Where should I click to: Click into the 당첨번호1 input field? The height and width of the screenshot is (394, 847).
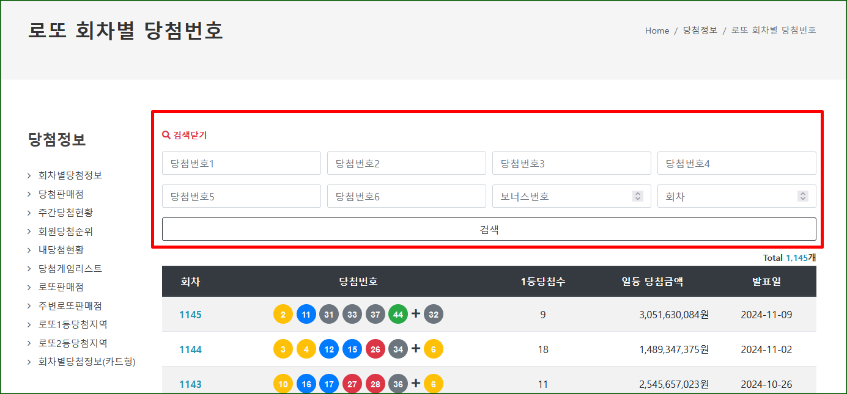click(241, 163)
